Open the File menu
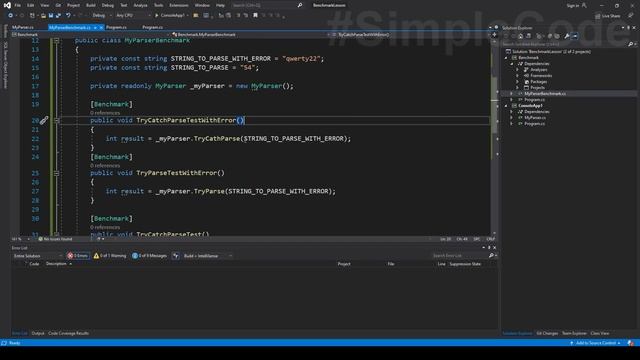 click(18, 5)
